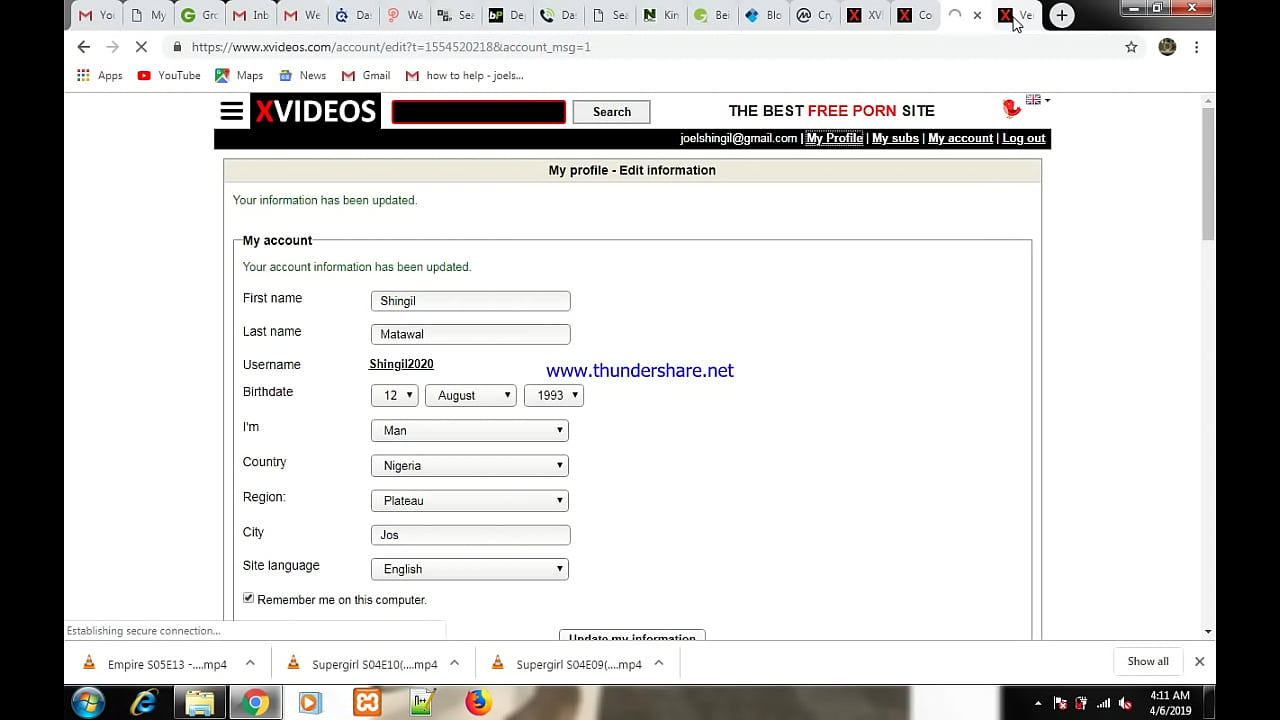
Task: Open the hamburger menu beside the site logo
Action: [232, 111]
